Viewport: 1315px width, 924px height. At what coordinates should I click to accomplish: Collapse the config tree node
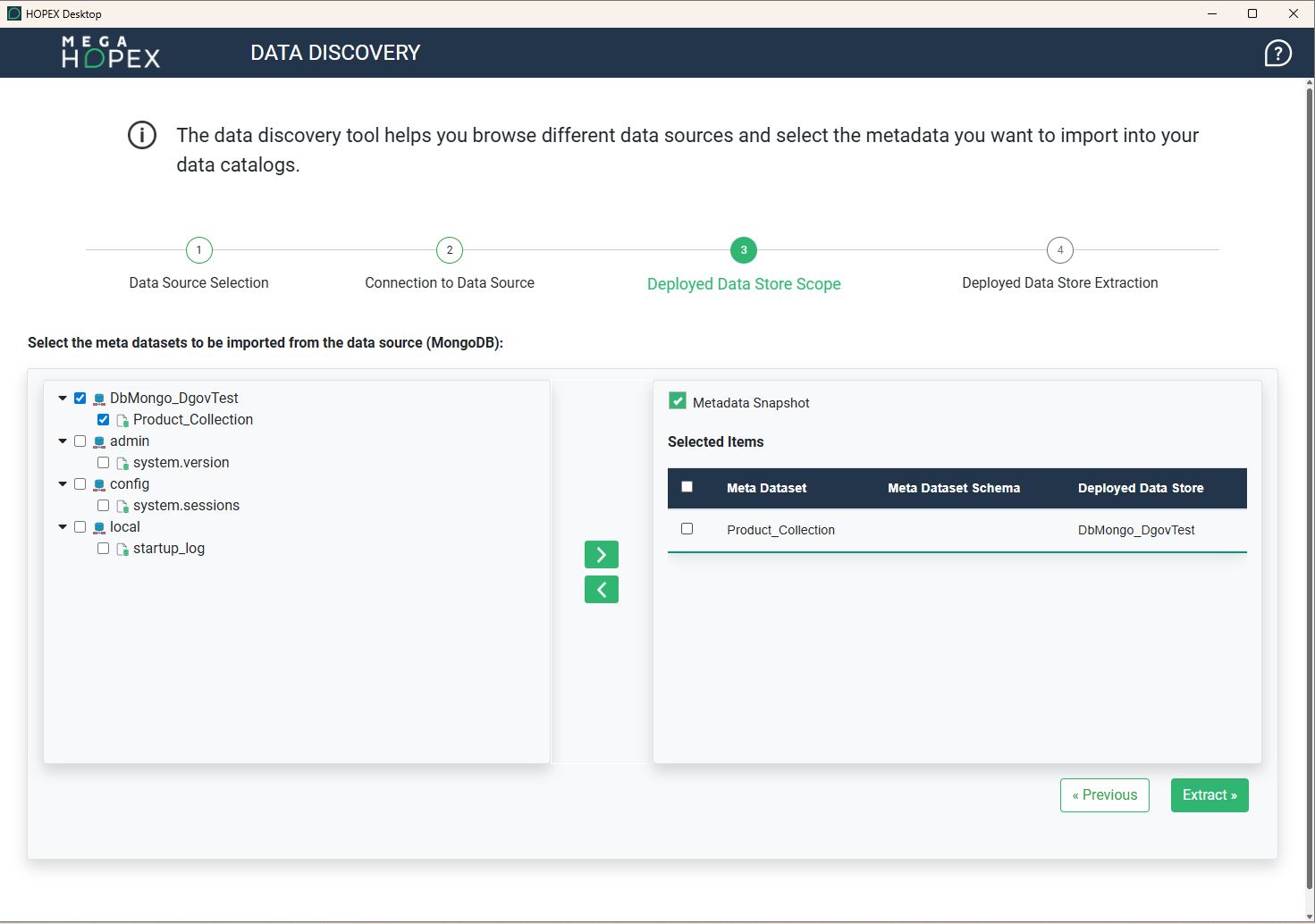tap(63, 484)
